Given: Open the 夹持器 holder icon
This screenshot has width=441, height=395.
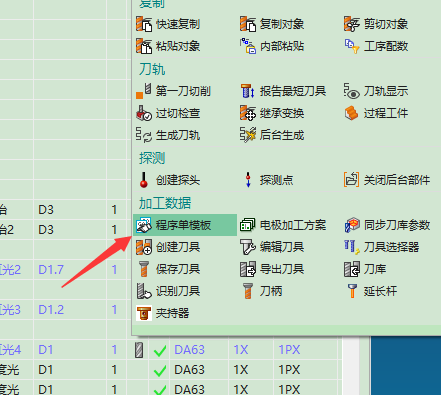Looking at the screenshot, I should pos(144,313).
